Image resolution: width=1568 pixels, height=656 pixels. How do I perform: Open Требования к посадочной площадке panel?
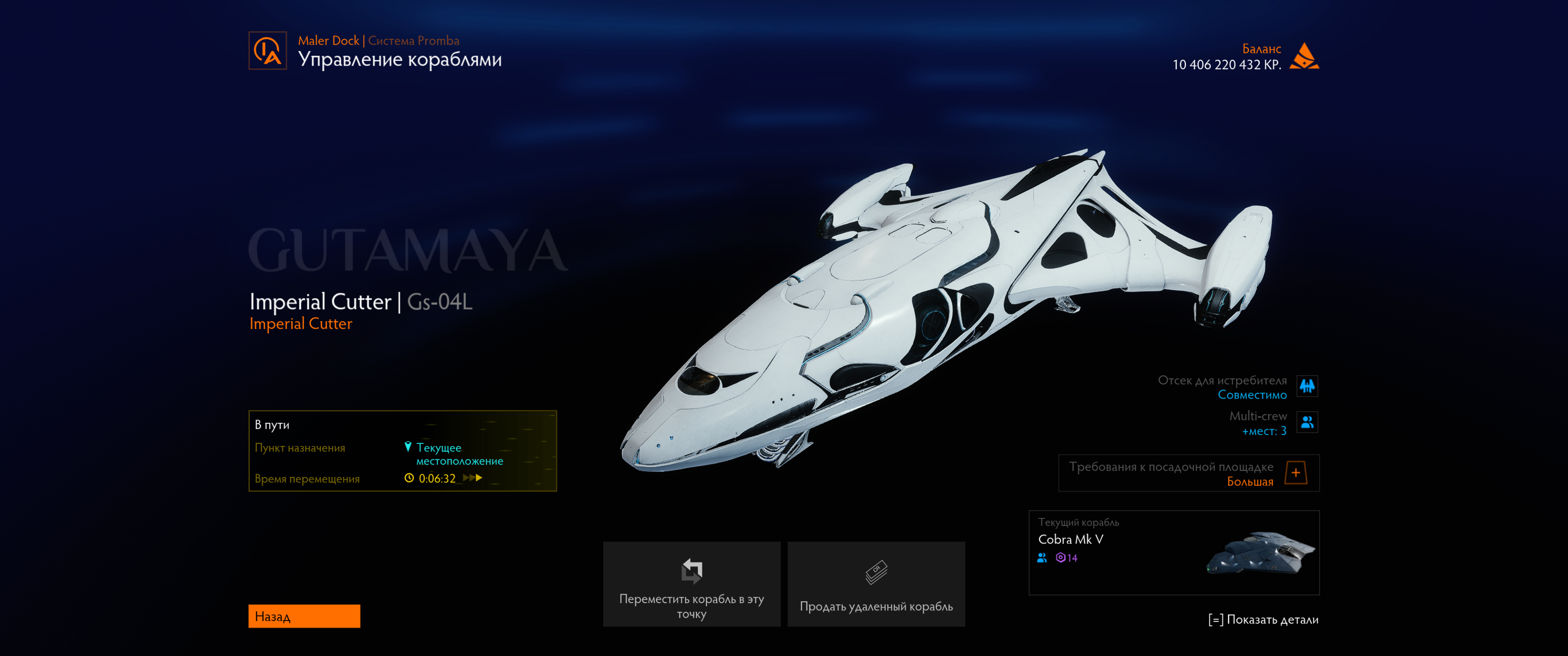click(x=1188, y=473)
